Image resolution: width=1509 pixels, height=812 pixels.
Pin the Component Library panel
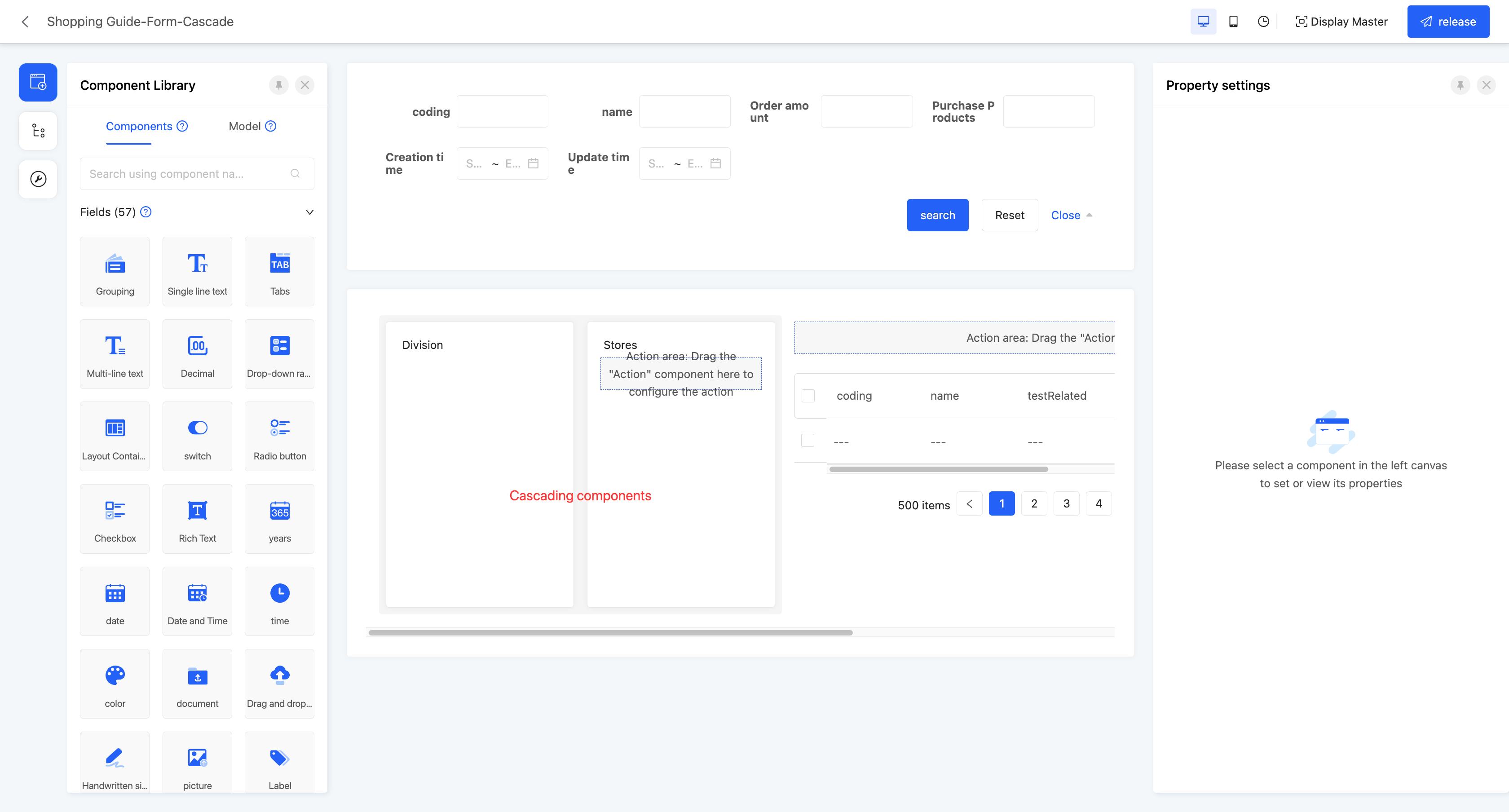278,85
